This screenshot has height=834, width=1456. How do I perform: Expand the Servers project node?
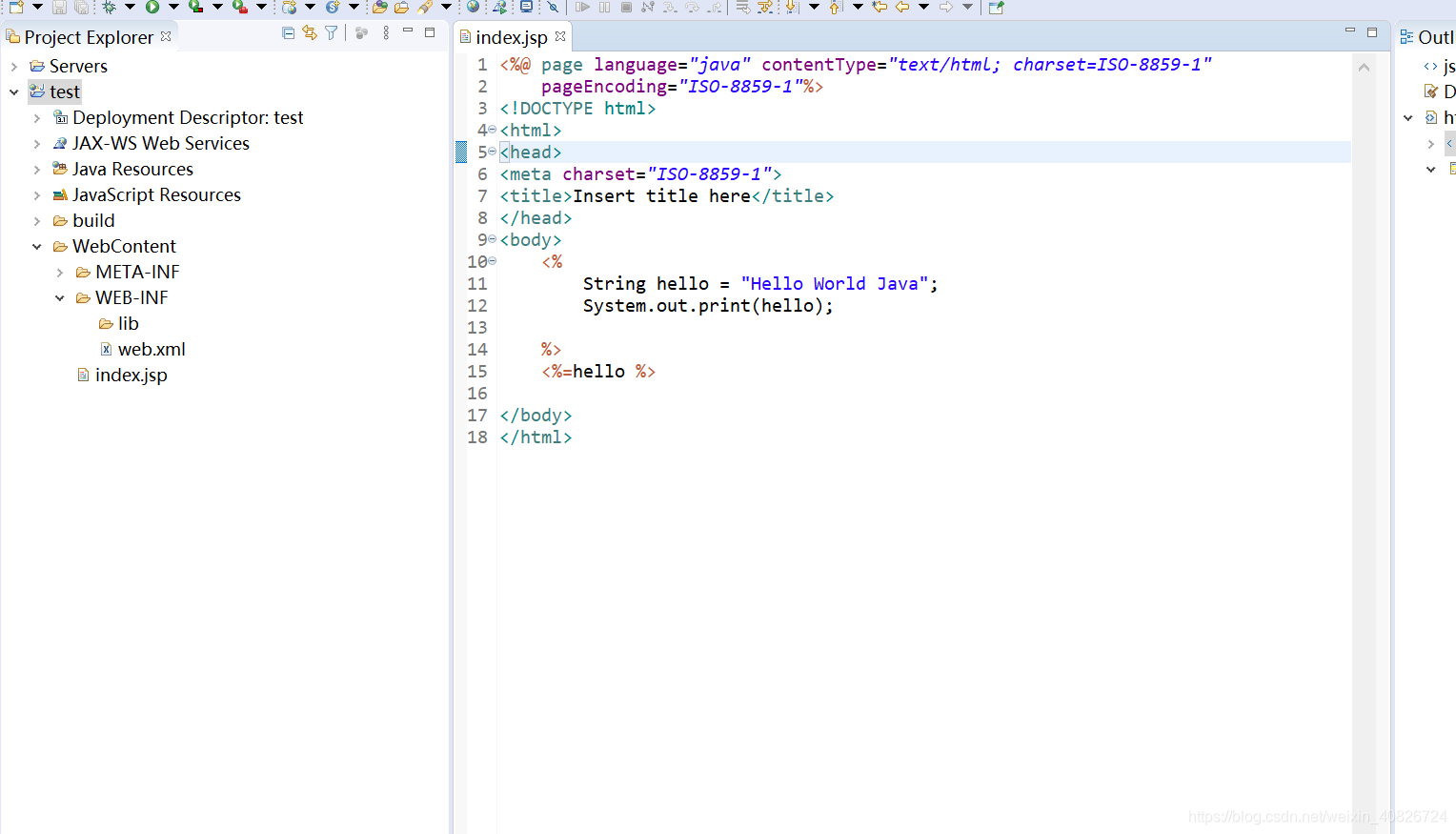(14, 67)
